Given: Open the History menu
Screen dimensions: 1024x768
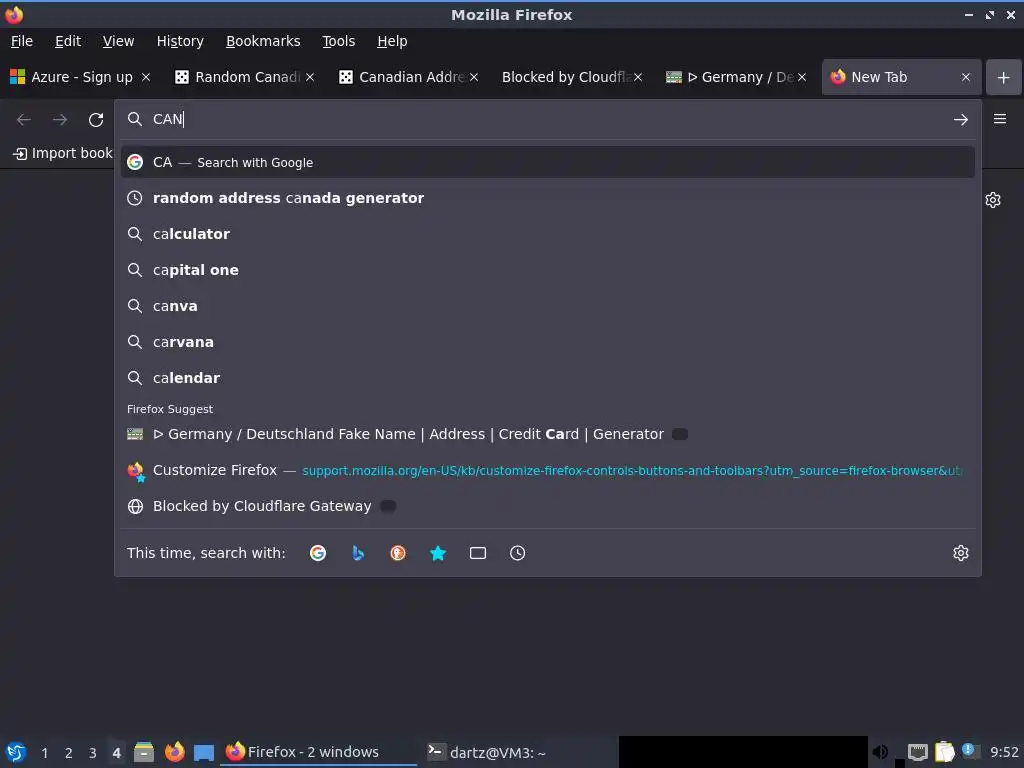Looking at the screenshot, I should pos(180,41).
